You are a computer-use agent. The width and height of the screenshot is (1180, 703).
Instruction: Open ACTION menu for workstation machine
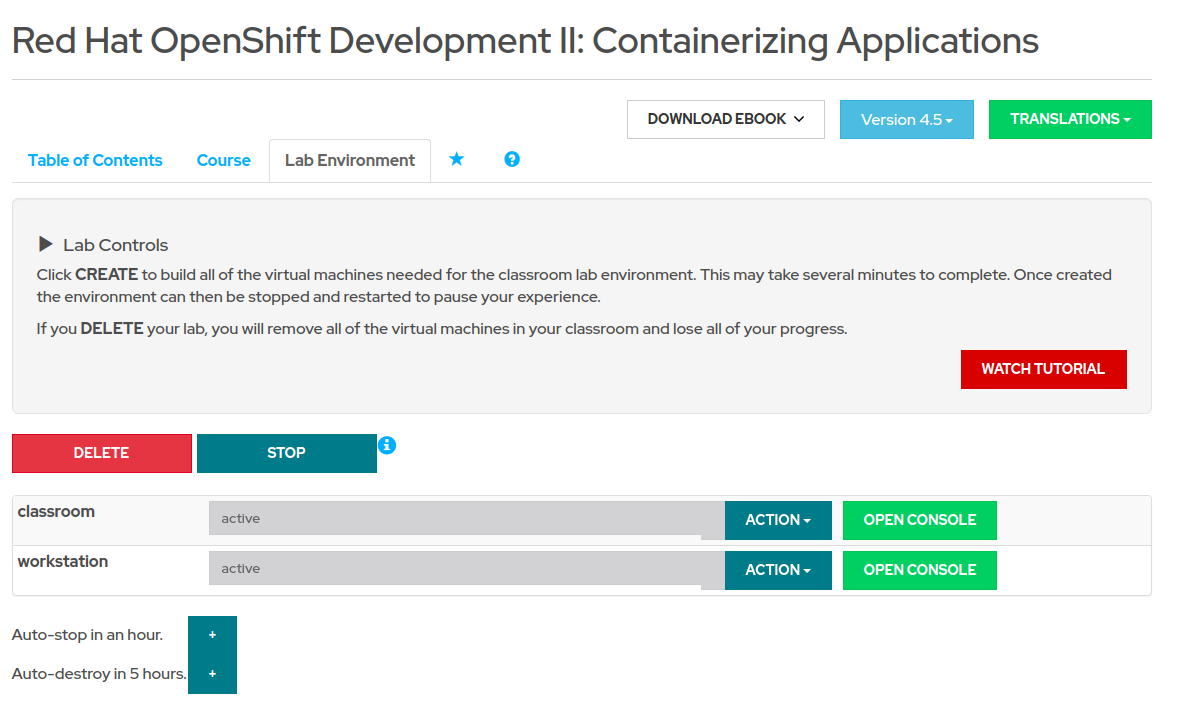point(777,570)
